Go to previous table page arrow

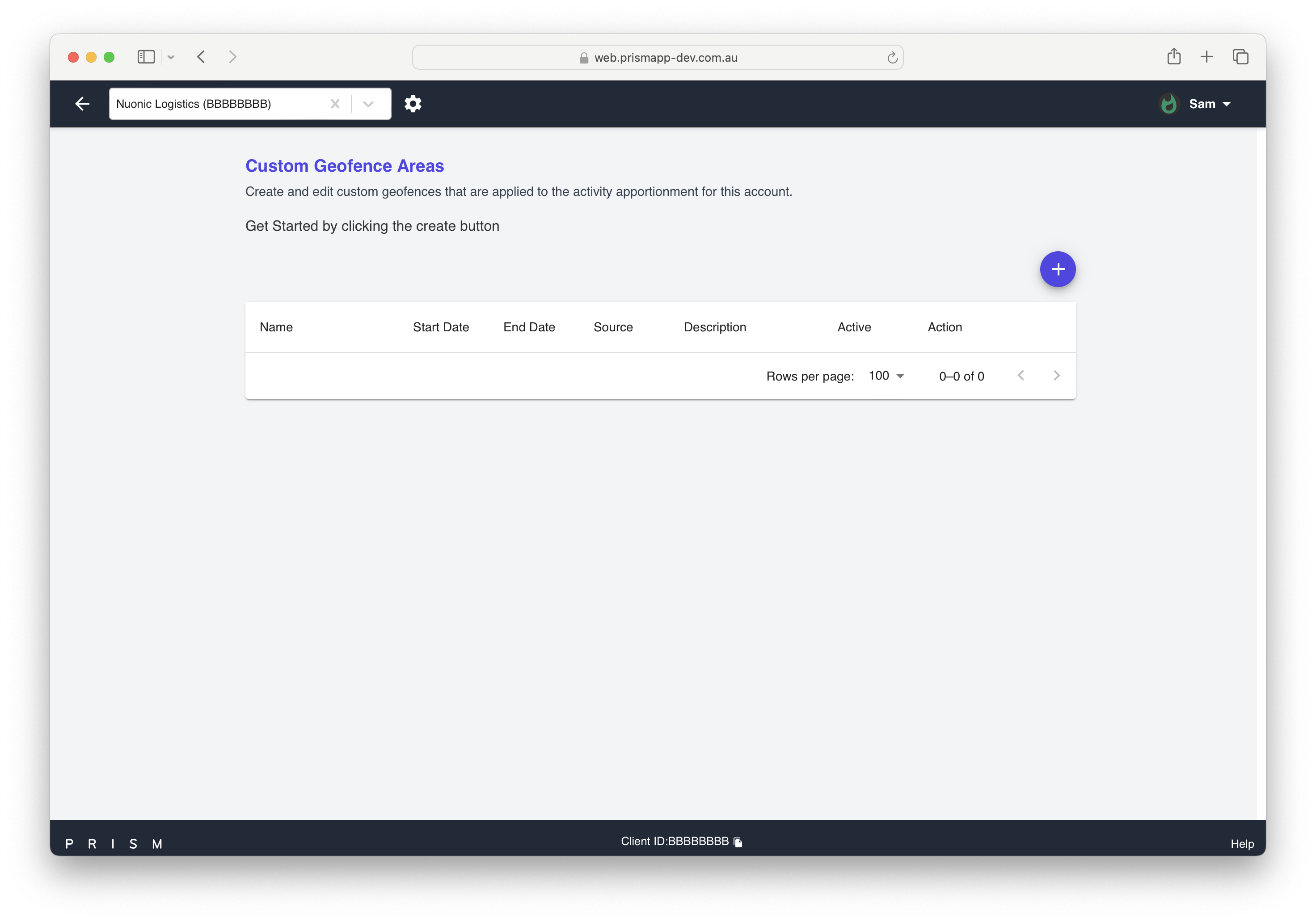click(1021, 376)
